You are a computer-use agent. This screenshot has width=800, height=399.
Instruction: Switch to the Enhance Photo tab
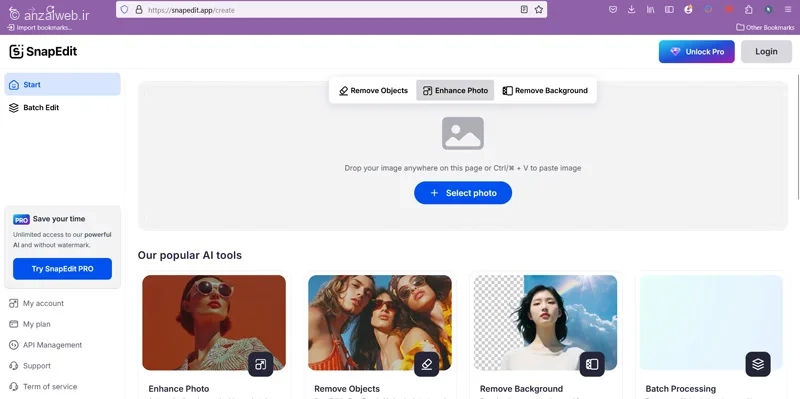click(x=455, y=90)
